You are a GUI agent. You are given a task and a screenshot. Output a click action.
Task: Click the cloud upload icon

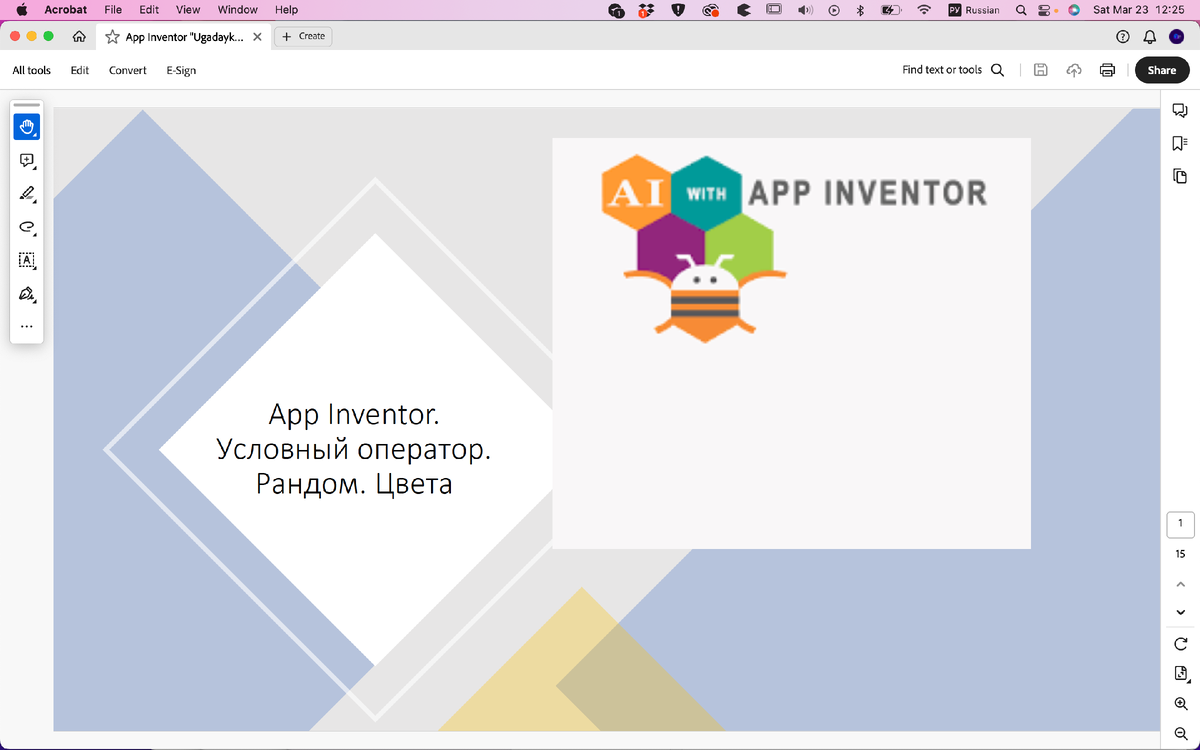pyautogui.click(x=1074, y=70)
